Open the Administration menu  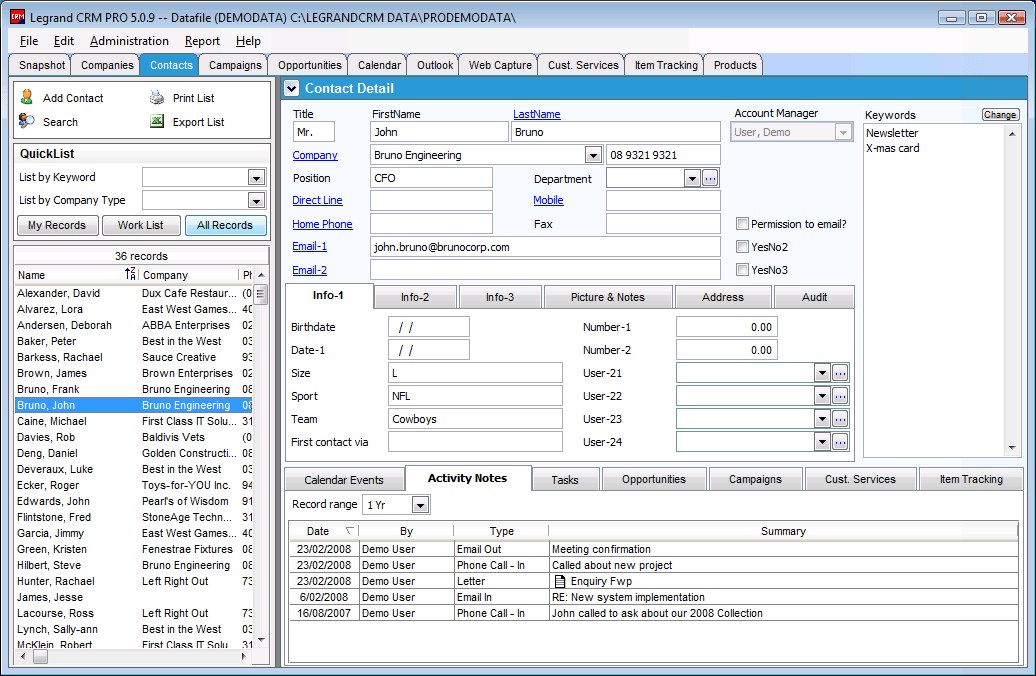(x=130, y=41)
